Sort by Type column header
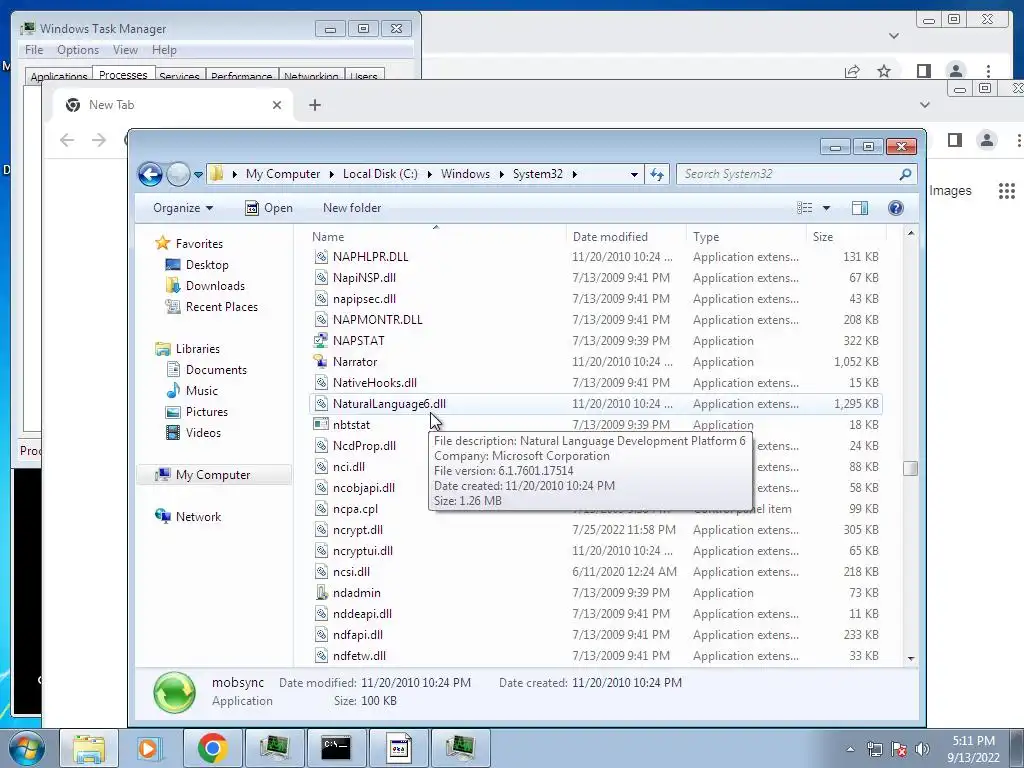Image resolution: width=1024 pixels, height=768 pixels. pos(706,236)
